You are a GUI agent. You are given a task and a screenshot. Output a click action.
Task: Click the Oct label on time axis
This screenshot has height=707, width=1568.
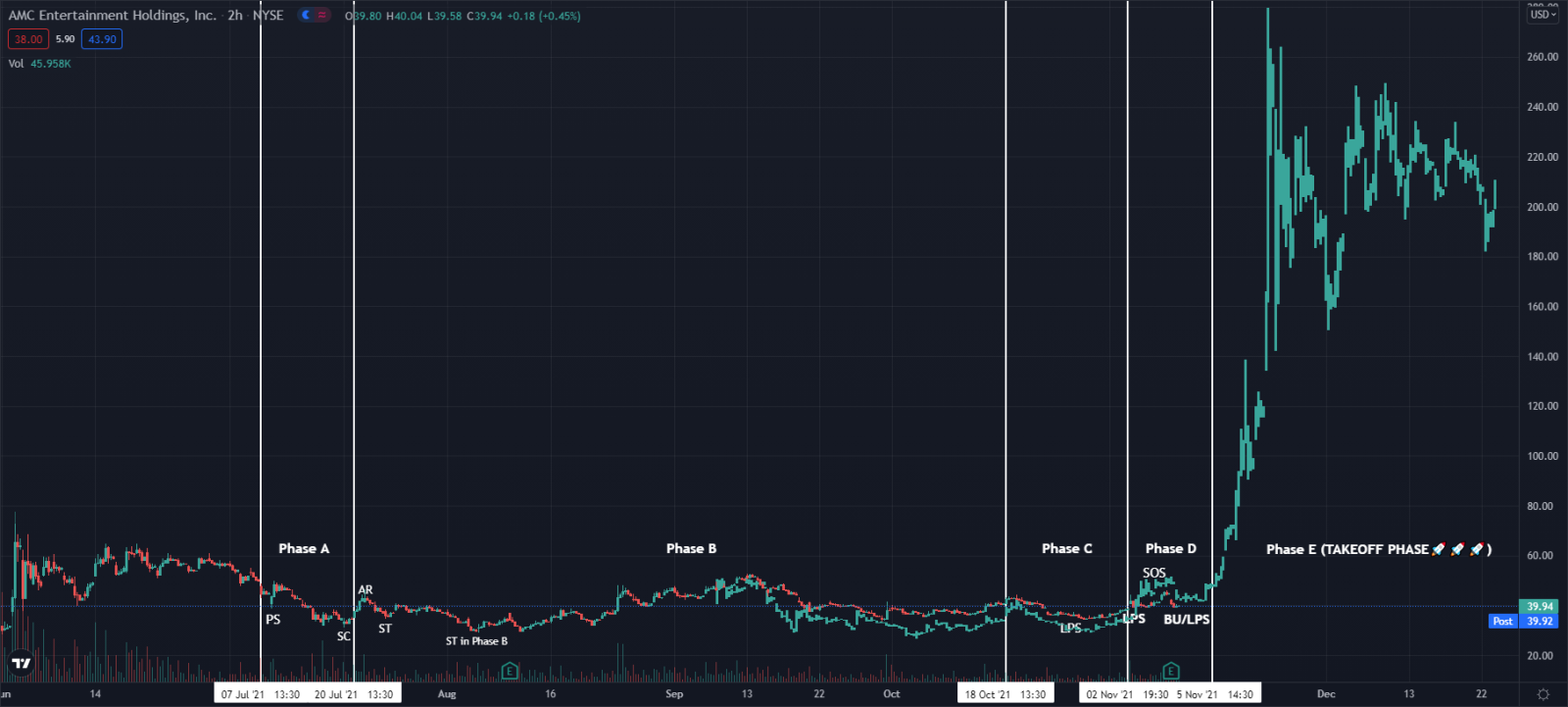(x=892, y=694)
